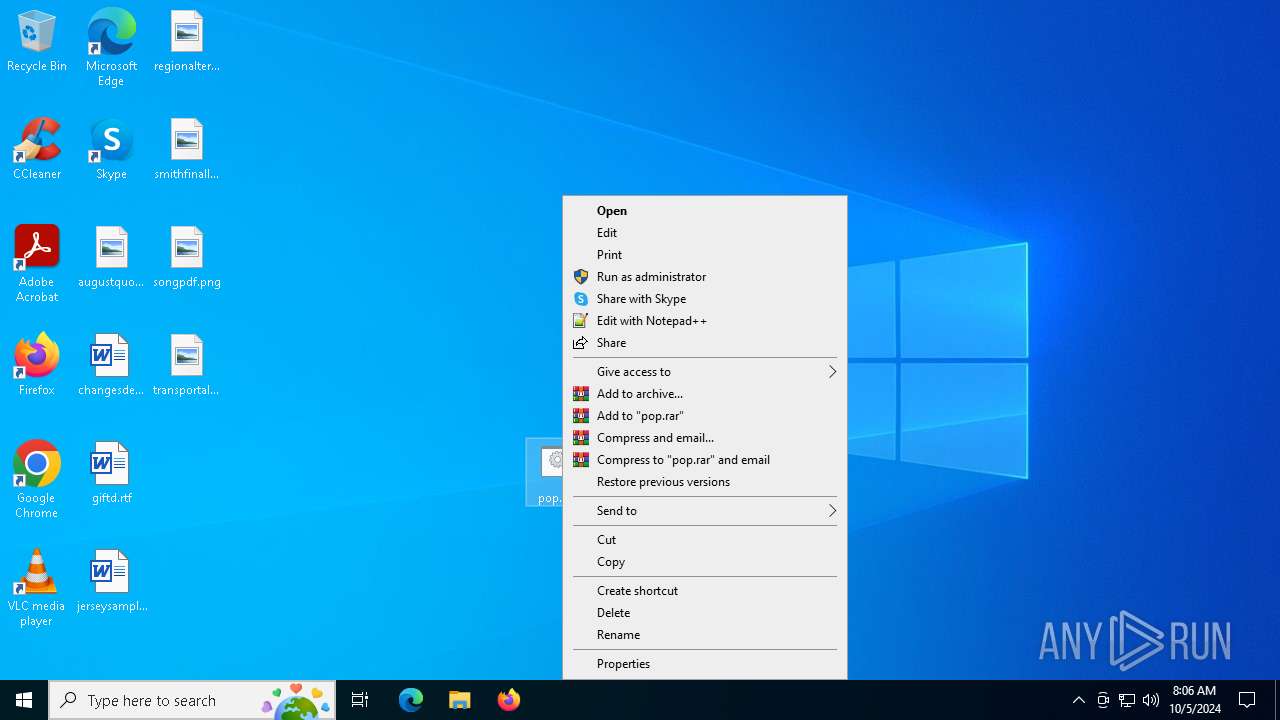Select the Adobe Acrobat desktop shortcut
1280x720 pixels.
37,264
